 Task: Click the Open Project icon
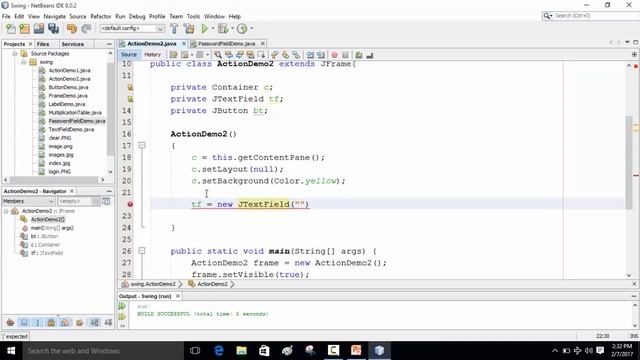pos(39,29)
